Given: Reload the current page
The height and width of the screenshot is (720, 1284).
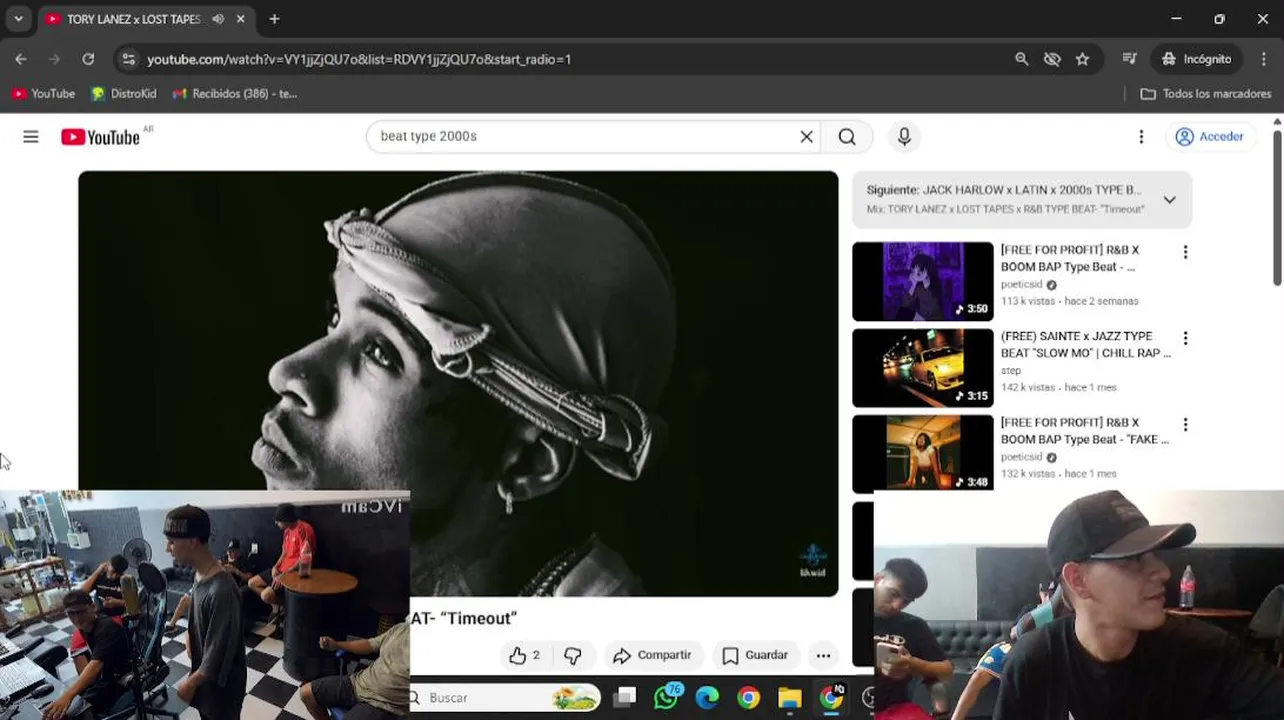Looking at the screenshot, I should click(88, 59).
